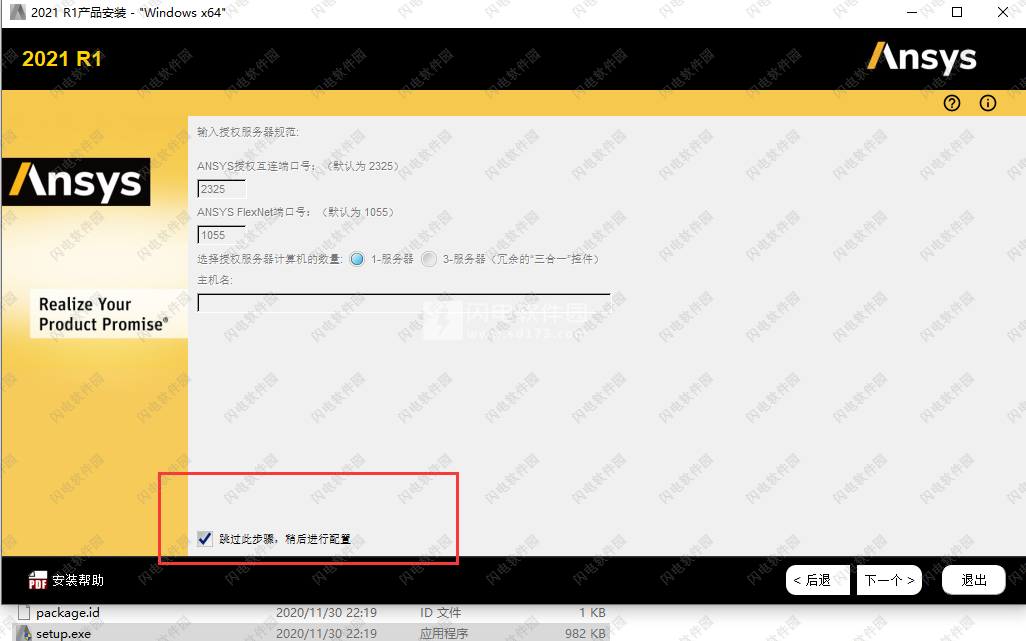Click the setup.exe file icon
This screenshot has width=1026, height=641.
click(x=24, y=633)
